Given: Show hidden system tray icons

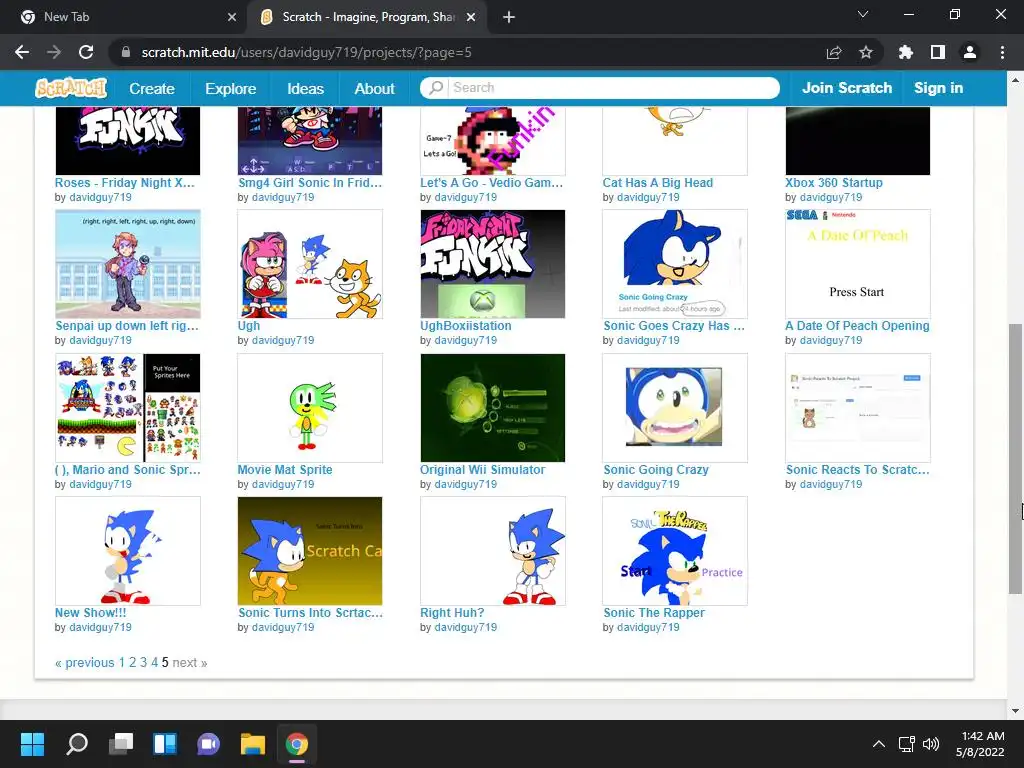Looking at the screenshot, I should 879,744.
